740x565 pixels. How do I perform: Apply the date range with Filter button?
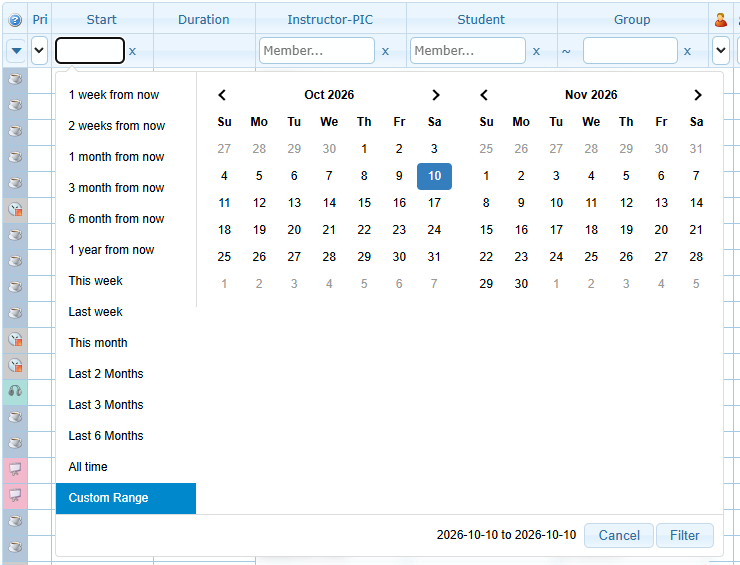pyautogui.click(x=684, y=535)
